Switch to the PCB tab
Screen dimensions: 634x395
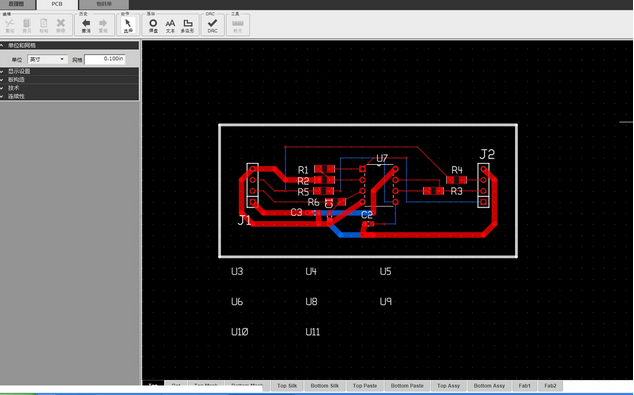pos(57,4)
